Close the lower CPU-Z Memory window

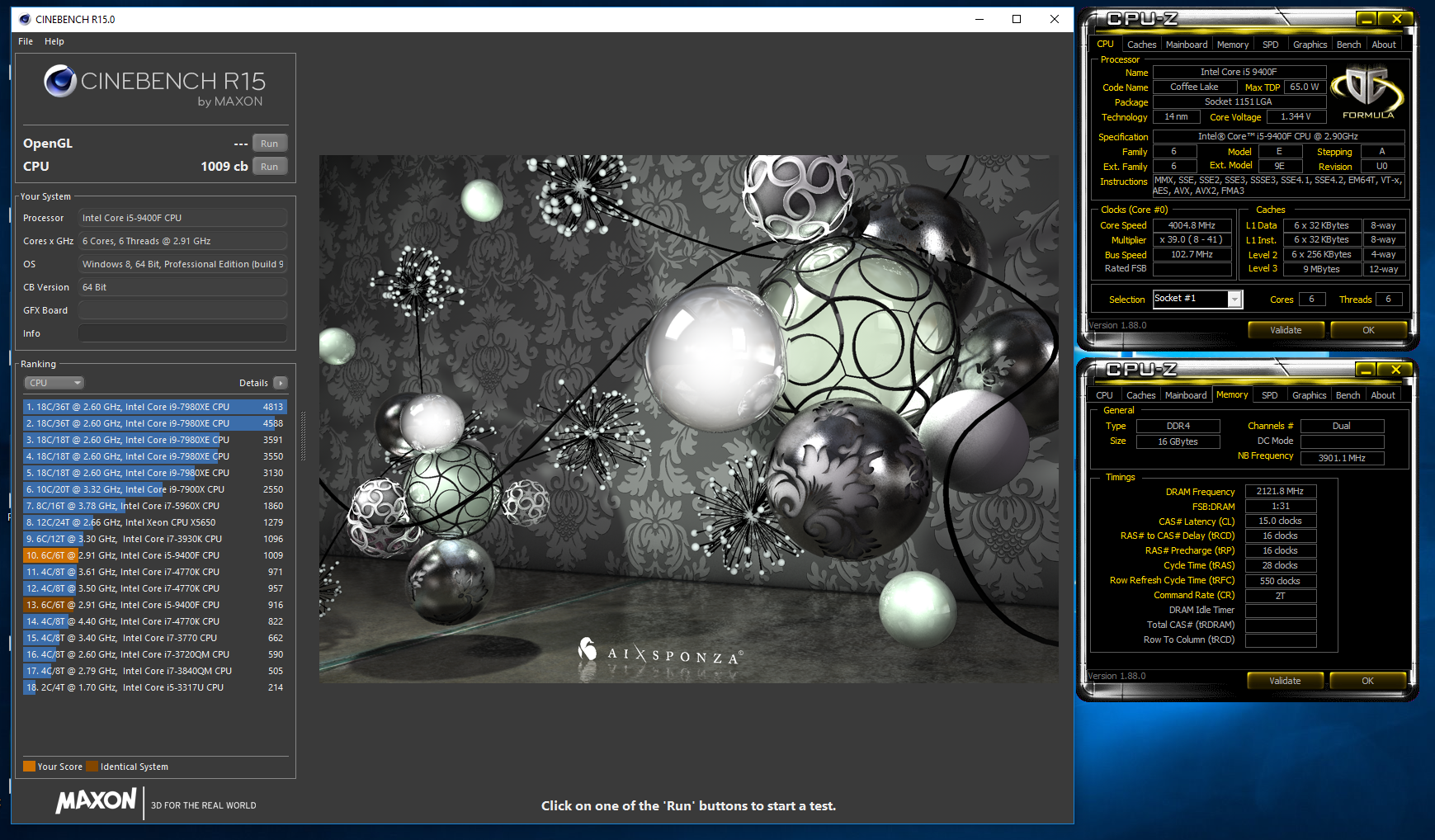click(1396, 370)
